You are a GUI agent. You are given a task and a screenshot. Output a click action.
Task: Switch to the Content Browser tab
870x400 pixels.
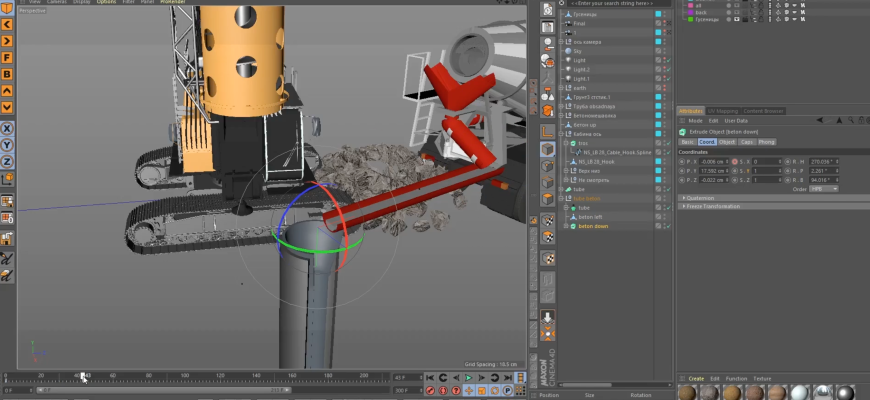[x=764, y=111]
